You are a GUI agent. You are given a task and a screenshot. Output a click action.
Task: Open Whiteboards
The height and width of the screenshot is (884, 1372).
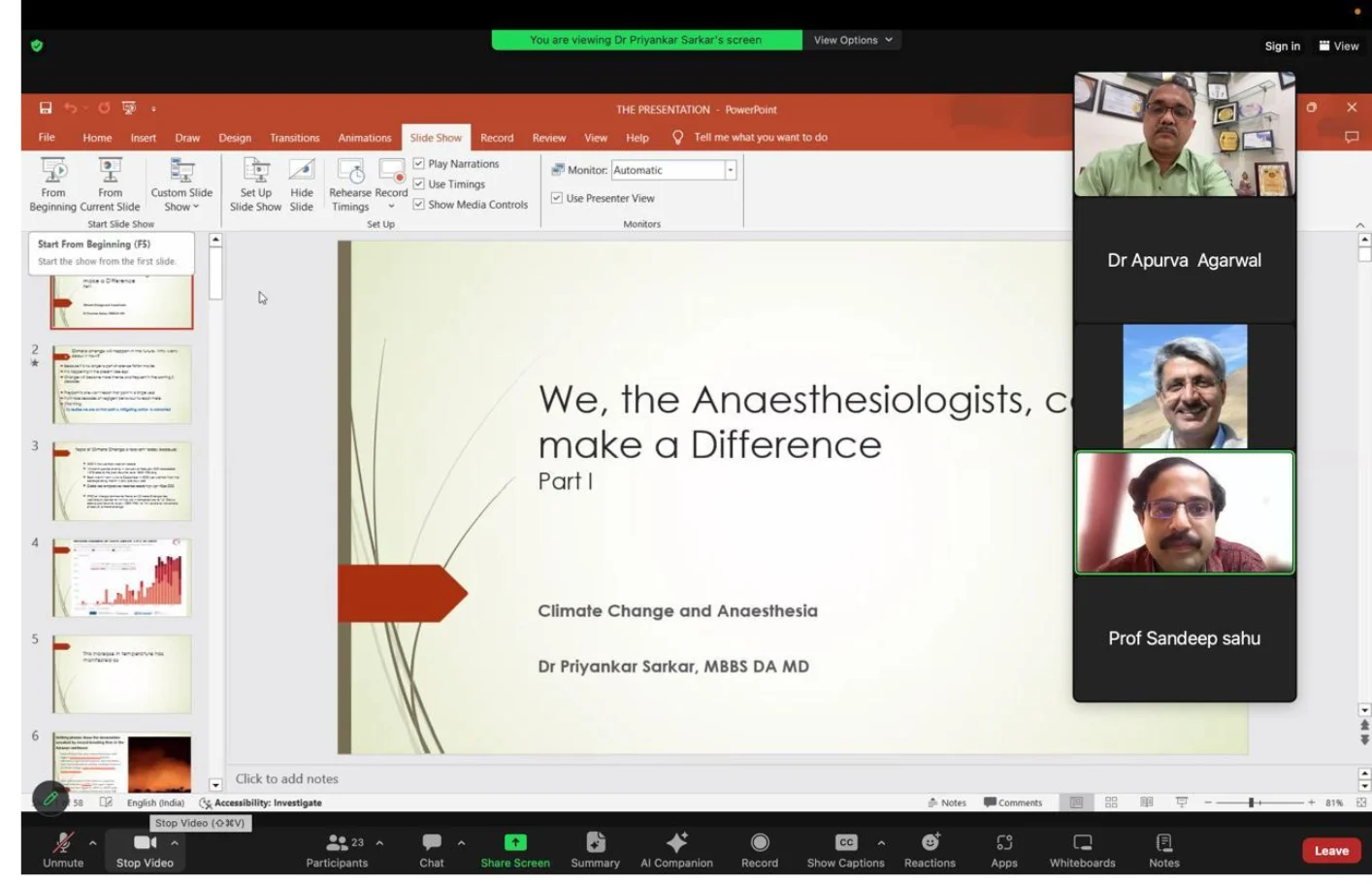coord(1082,849)
